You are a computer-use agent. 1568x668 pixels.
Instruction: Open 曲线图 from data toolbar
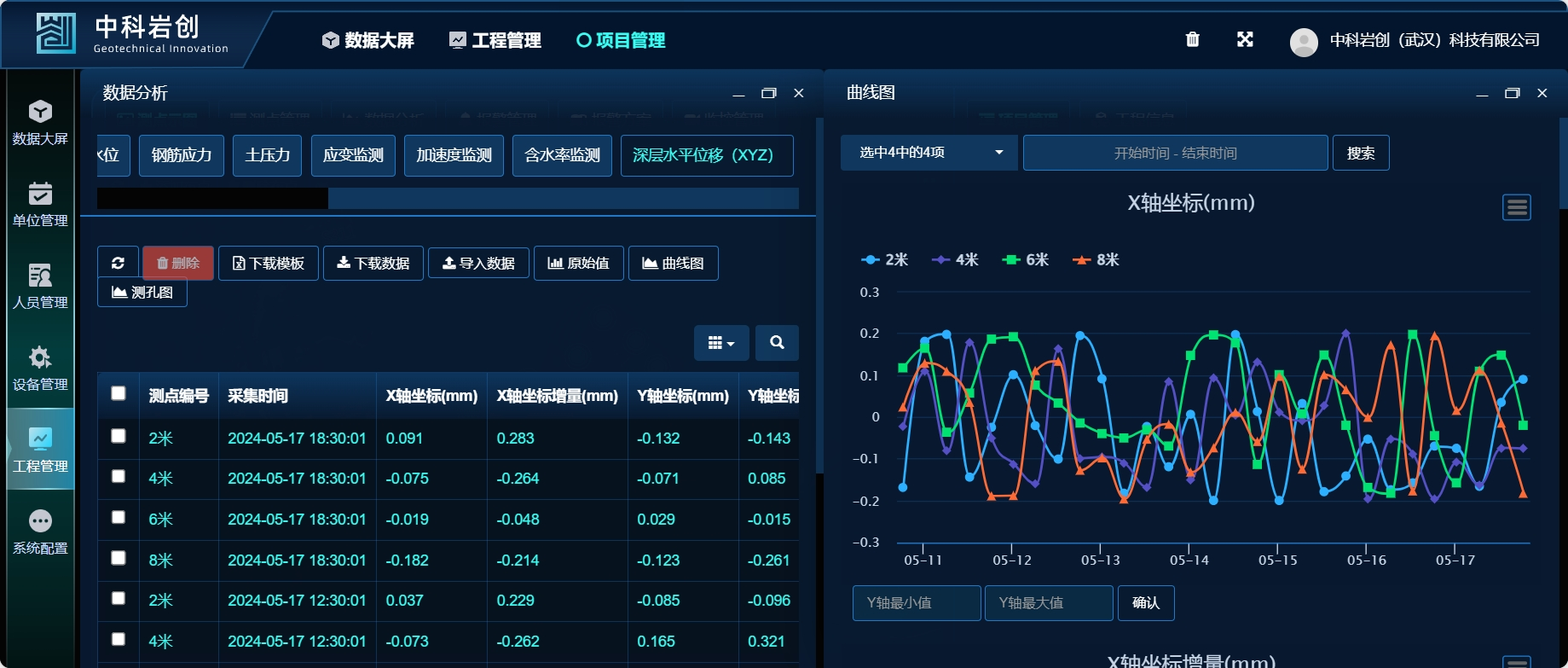click(x=674, y=263)
